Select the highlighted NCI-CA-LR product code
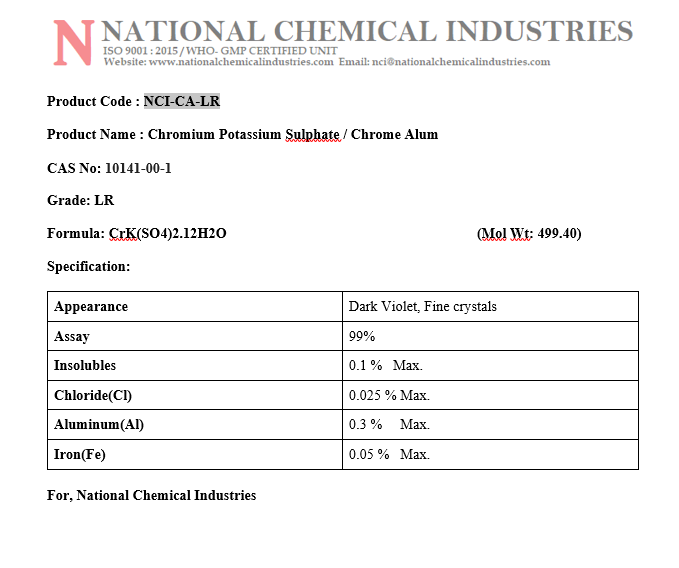679x568 pixels. [x=182, y=101]
